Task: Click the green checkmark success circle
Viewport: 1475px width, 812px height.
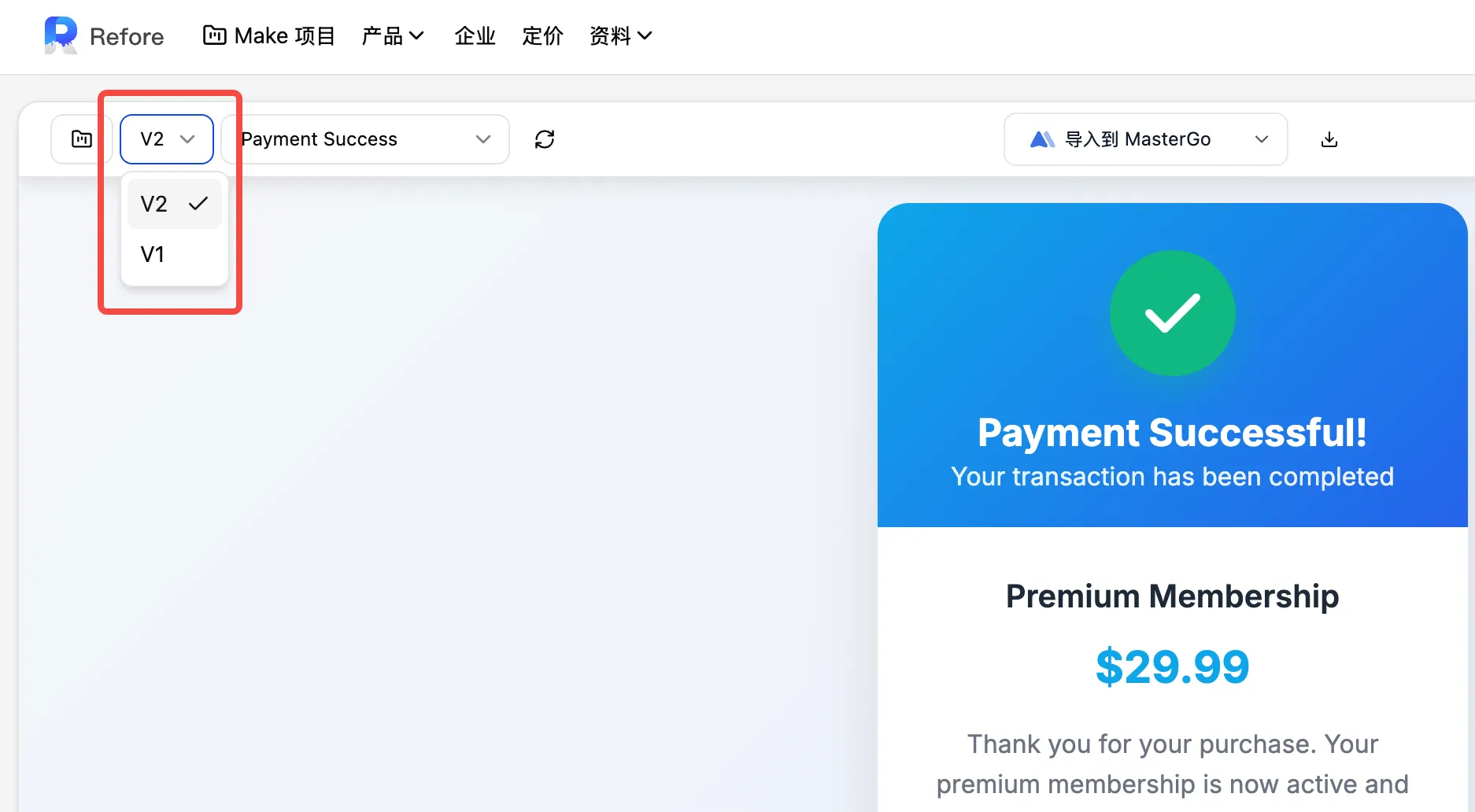Action: tap(1172, 313)
